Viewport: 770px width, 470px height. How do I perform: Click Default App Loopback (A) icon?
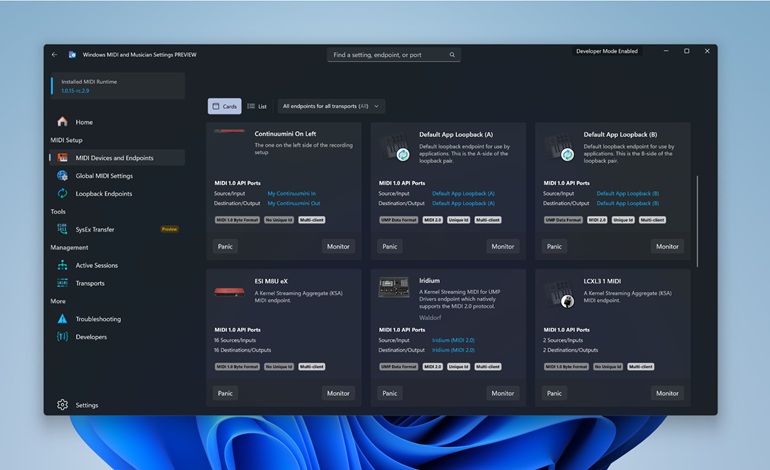394,146
